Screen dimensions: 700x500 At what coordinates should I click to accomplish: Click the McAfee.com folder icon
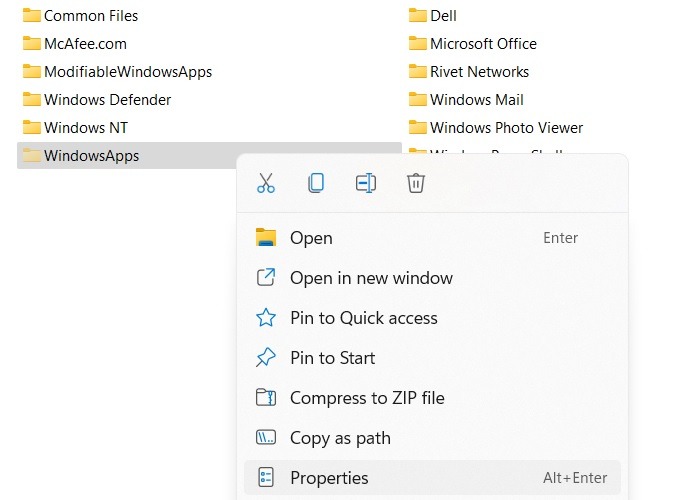click(x=32, y=43)
